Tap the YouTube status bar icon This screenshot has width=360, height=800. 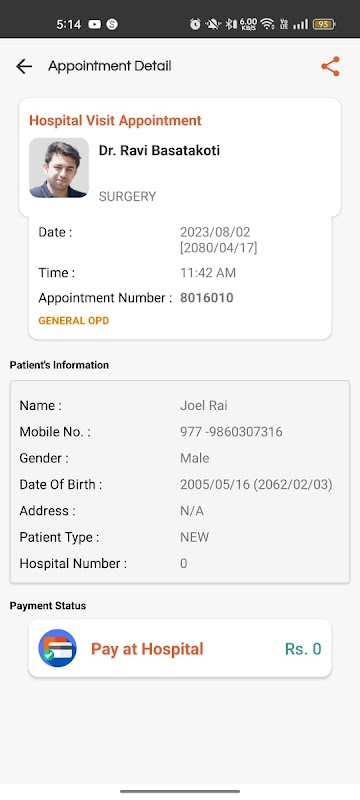pyautogui.click(x=94, y=24)
